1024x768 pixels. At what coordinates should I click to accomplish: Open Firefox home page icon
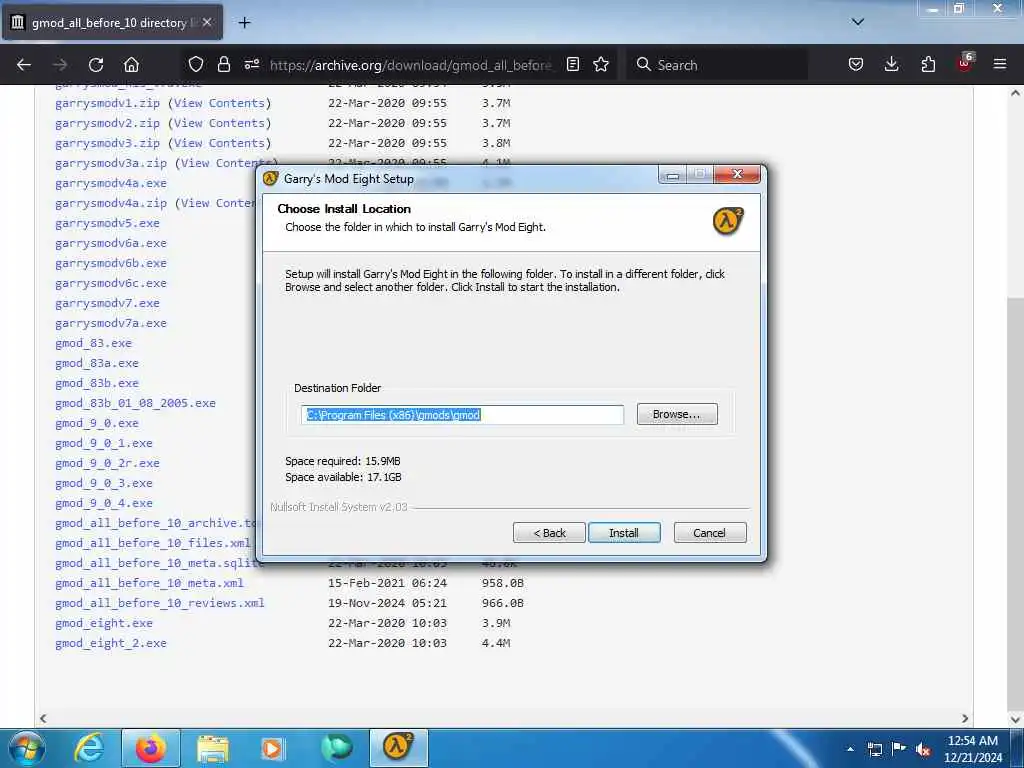(131, 65)
